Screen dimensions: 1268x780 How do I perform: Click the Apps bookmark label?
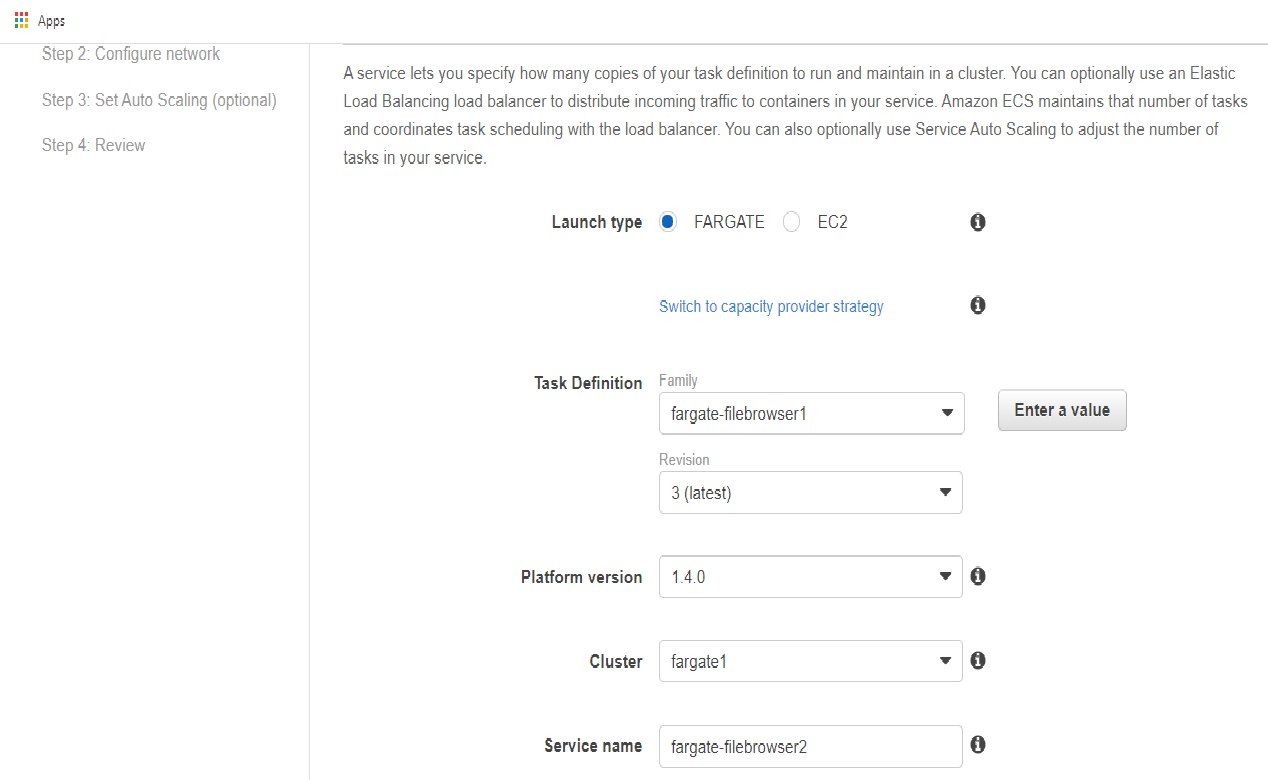[52, 21]
